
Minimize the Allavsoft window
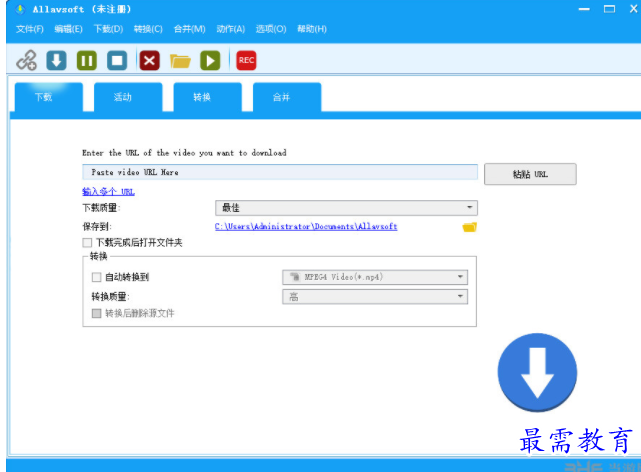coord(584,9)
